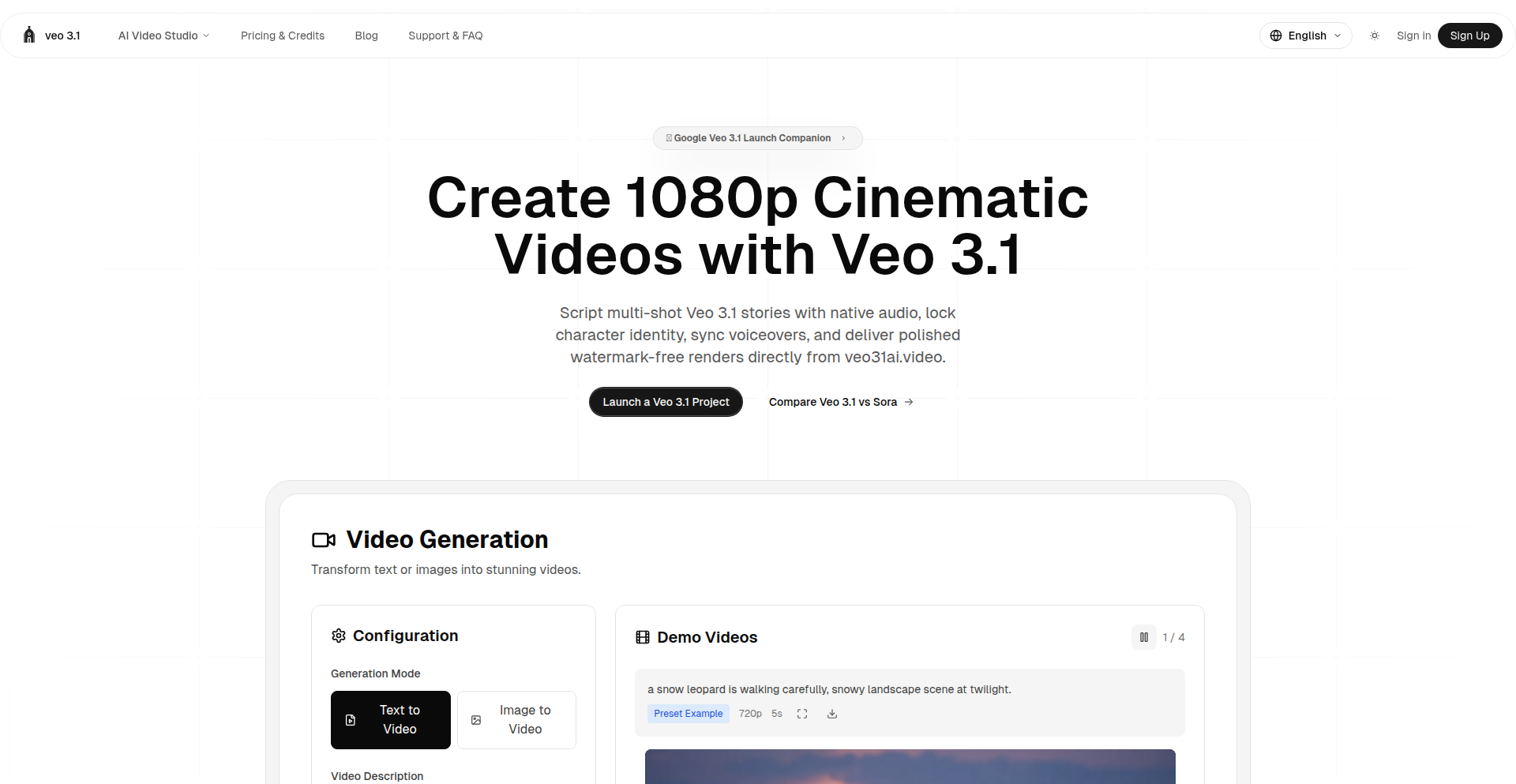
Task: Click Launch a Veo 3.1 Project
Action: click(665, 402)
